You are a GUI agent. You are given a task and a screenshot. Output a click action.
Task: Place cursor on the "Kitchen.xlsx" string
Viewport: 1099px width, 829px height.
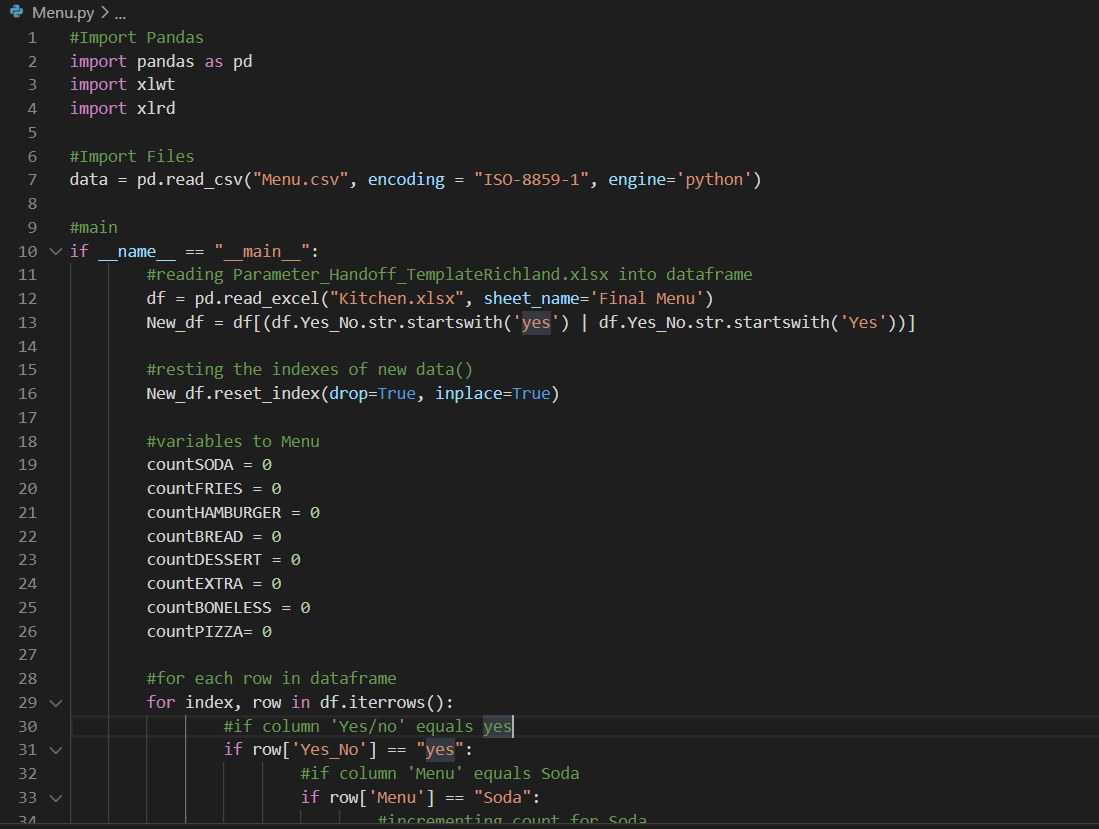[x=396, y=299]
